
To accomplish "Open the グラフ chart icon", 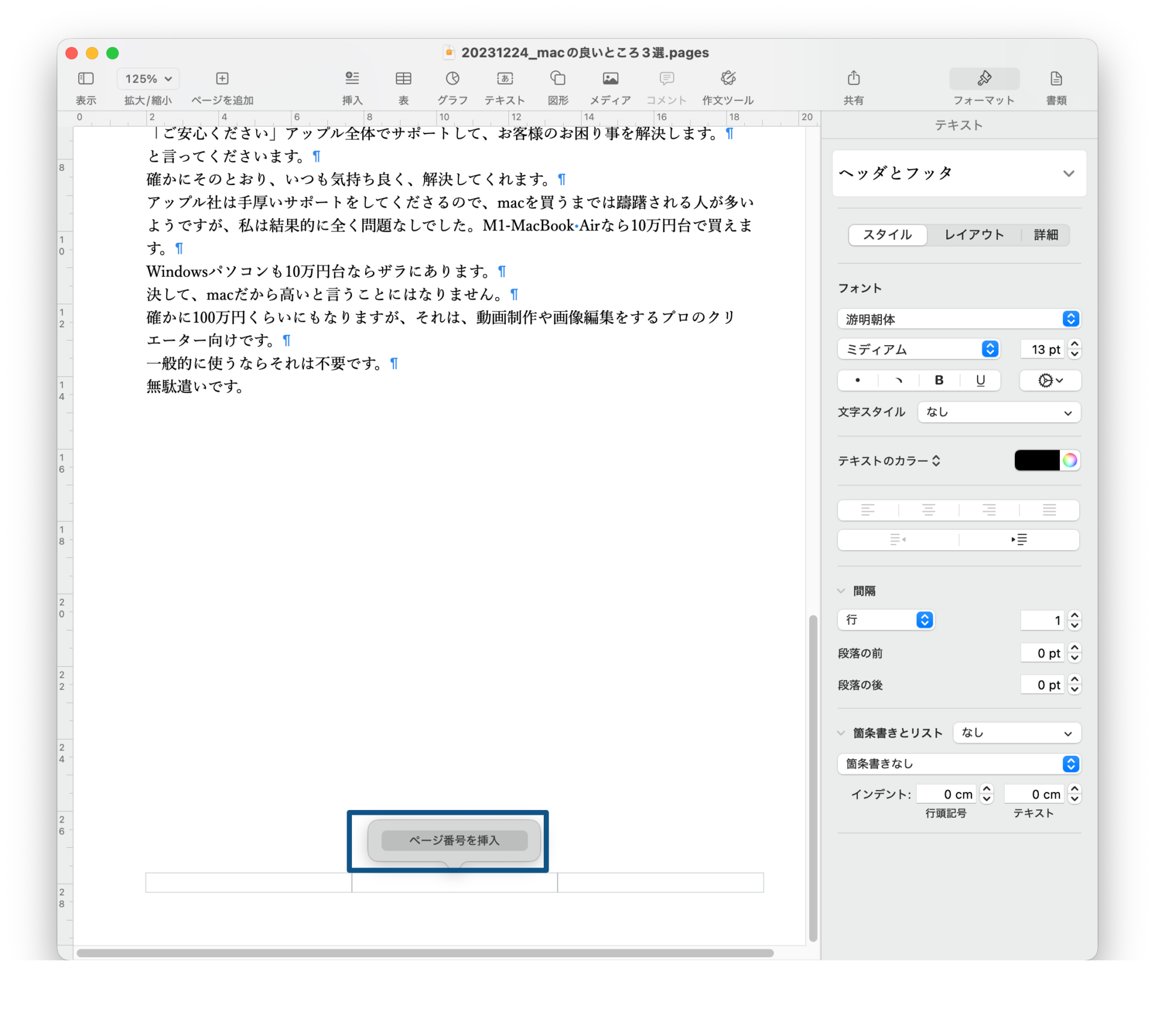I will coord(452,79).
